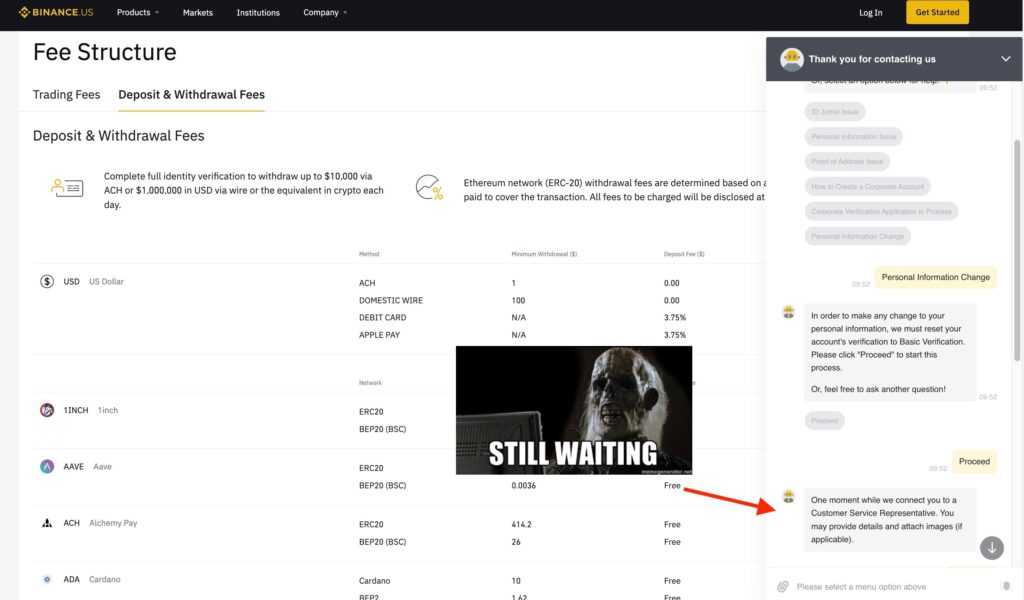The image size is (1024, 600).
Task: Switch to the Trading Fees tab
Action: click(66, 95)
